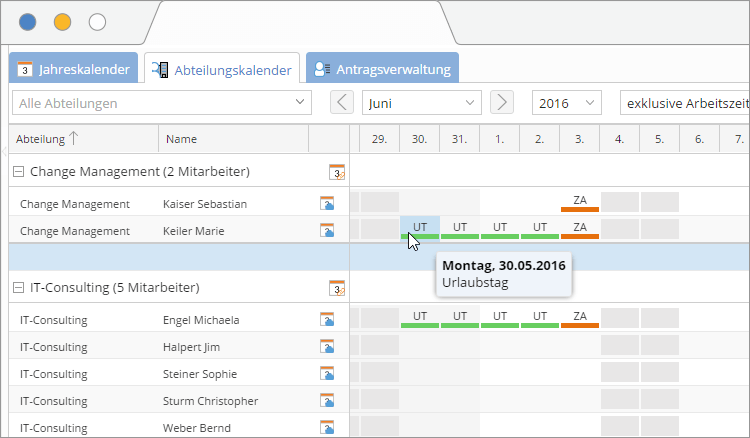This screenshot has width=750, height=438.
Task: Switch to the Jahreskalender tab
Action: 74,70
